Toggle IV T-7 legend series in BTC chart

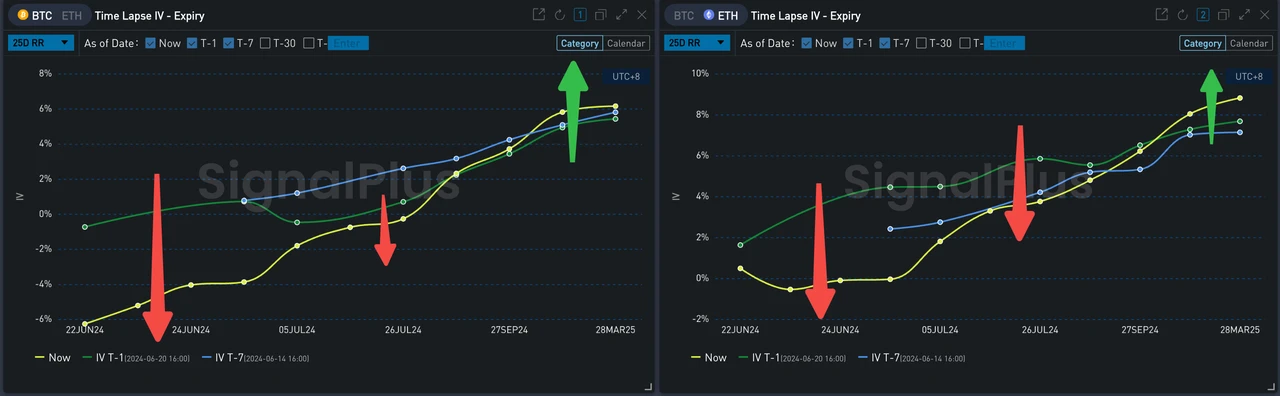(x=256, y=357)
